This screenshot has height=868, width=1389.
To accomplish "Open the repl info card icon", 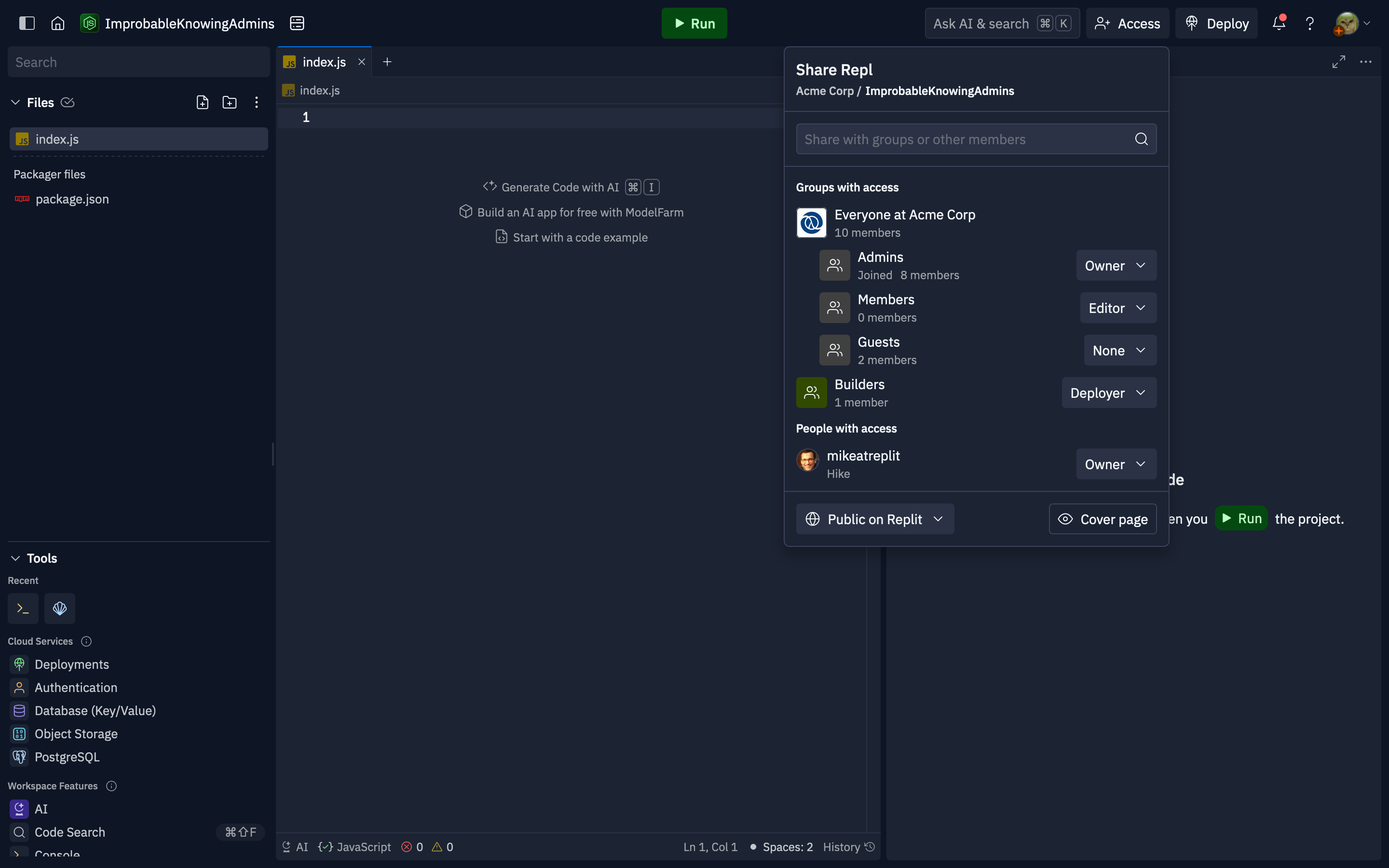I will click(x=297, y=23).
